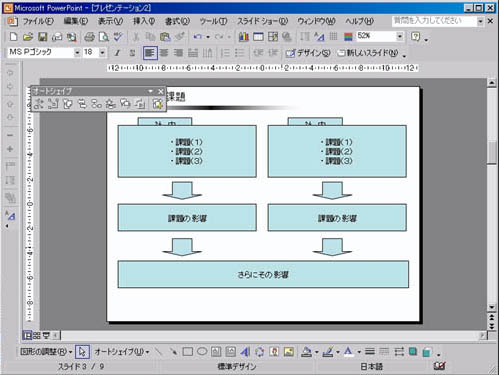Open the Help menu

[x=359, y=21]
